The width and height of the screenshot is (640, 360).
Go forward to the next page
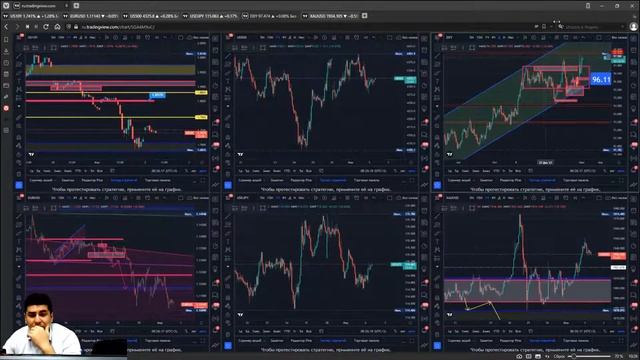pos(17,27)
